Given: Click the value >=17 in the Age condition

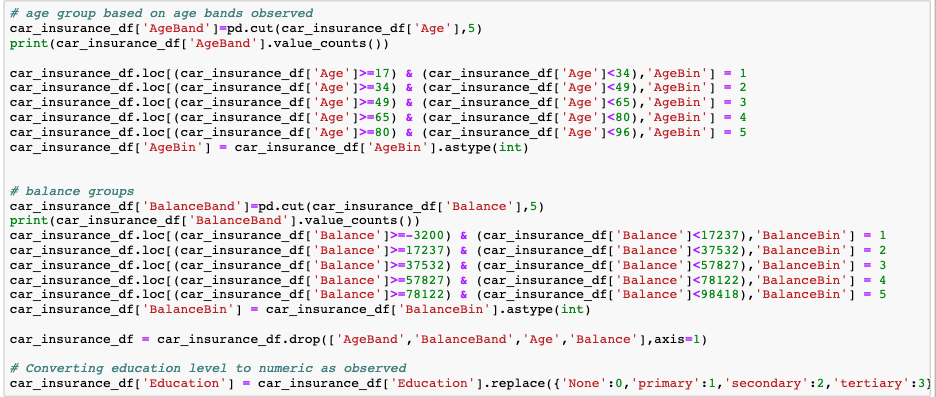Looking at the screenshot, I should [374, 73].
